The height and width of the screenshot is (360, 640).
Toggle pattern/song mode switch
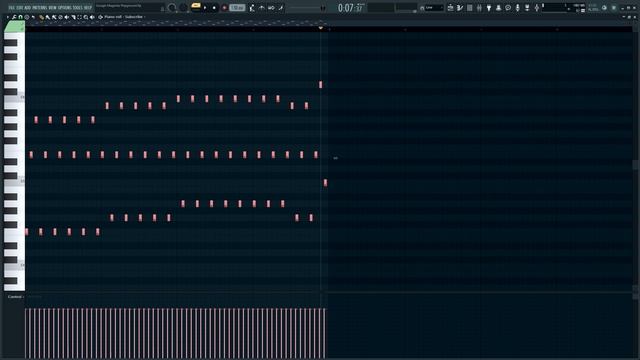(196, 7)
